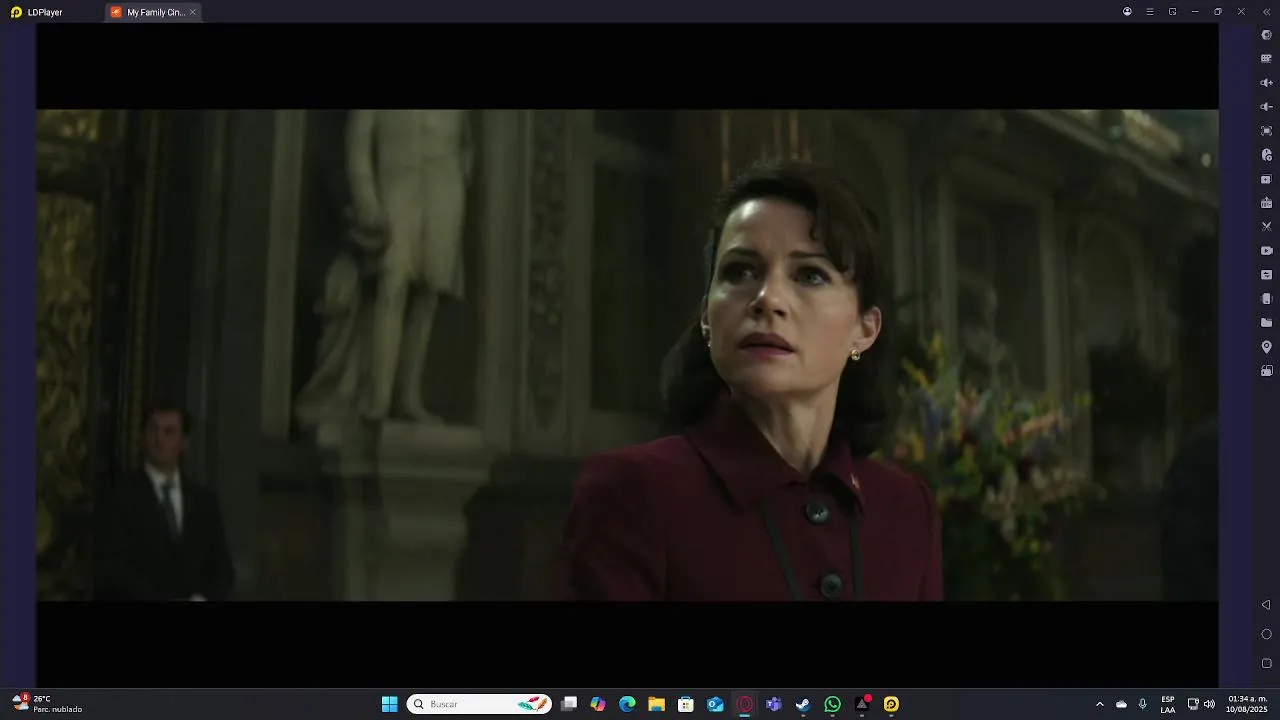Start video recording from sidebar
1280x720 pixels.
tap(1266, 251)
